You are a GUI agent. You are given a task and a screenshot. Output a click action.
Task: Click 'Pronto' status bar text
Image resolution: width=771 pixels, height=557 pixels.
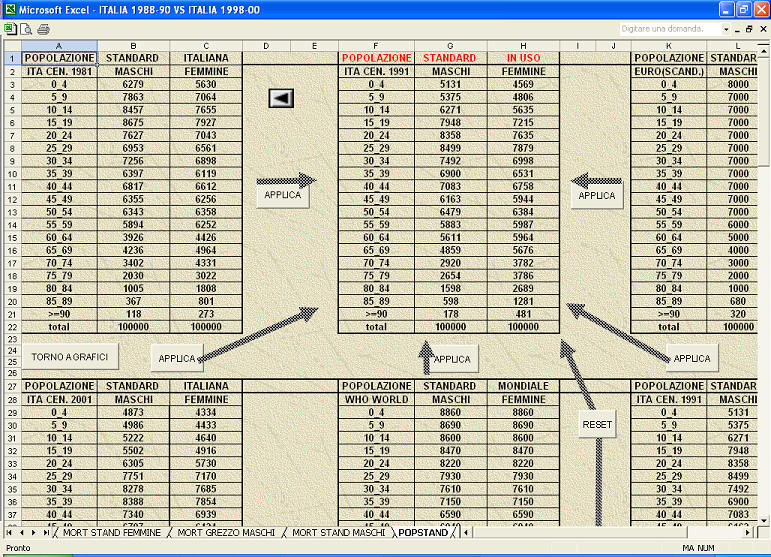point(18,548)
